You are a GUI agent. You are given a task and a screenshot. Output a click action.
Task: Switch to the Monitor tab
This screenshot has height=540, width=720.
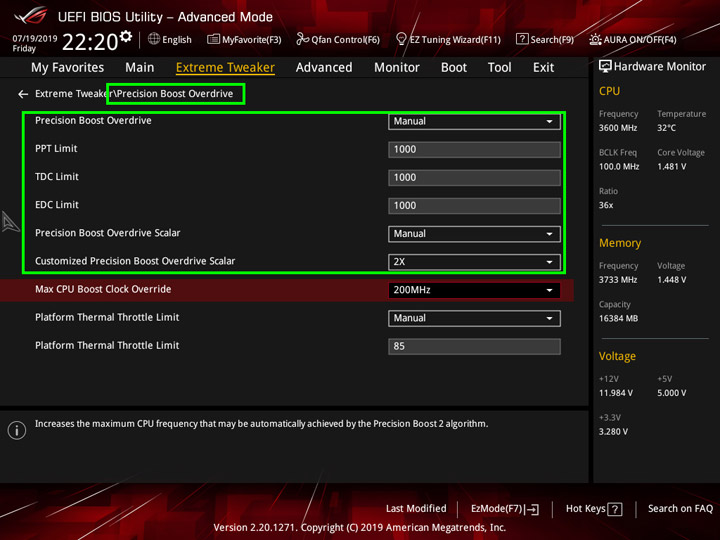click(x=397, y=68)
